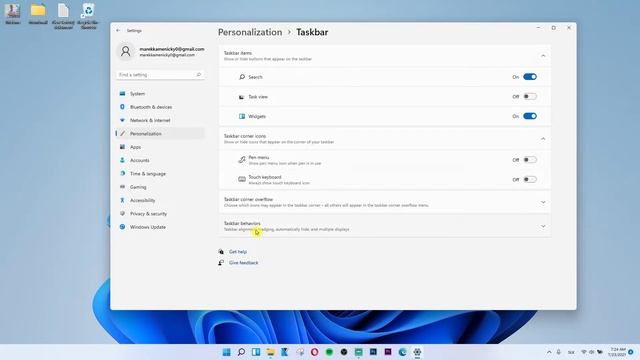Open the Widgets taskbar button

256,352
